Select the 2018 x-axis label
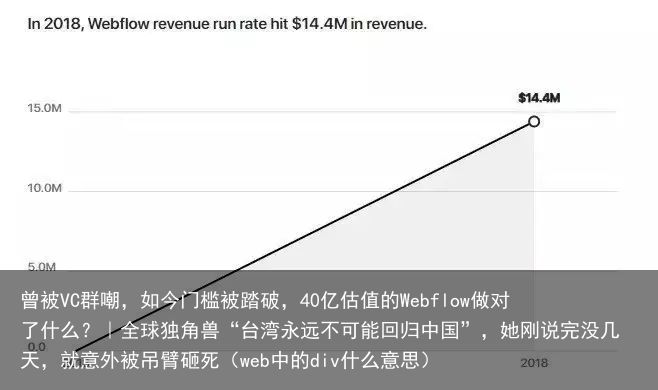 [534, 363]
